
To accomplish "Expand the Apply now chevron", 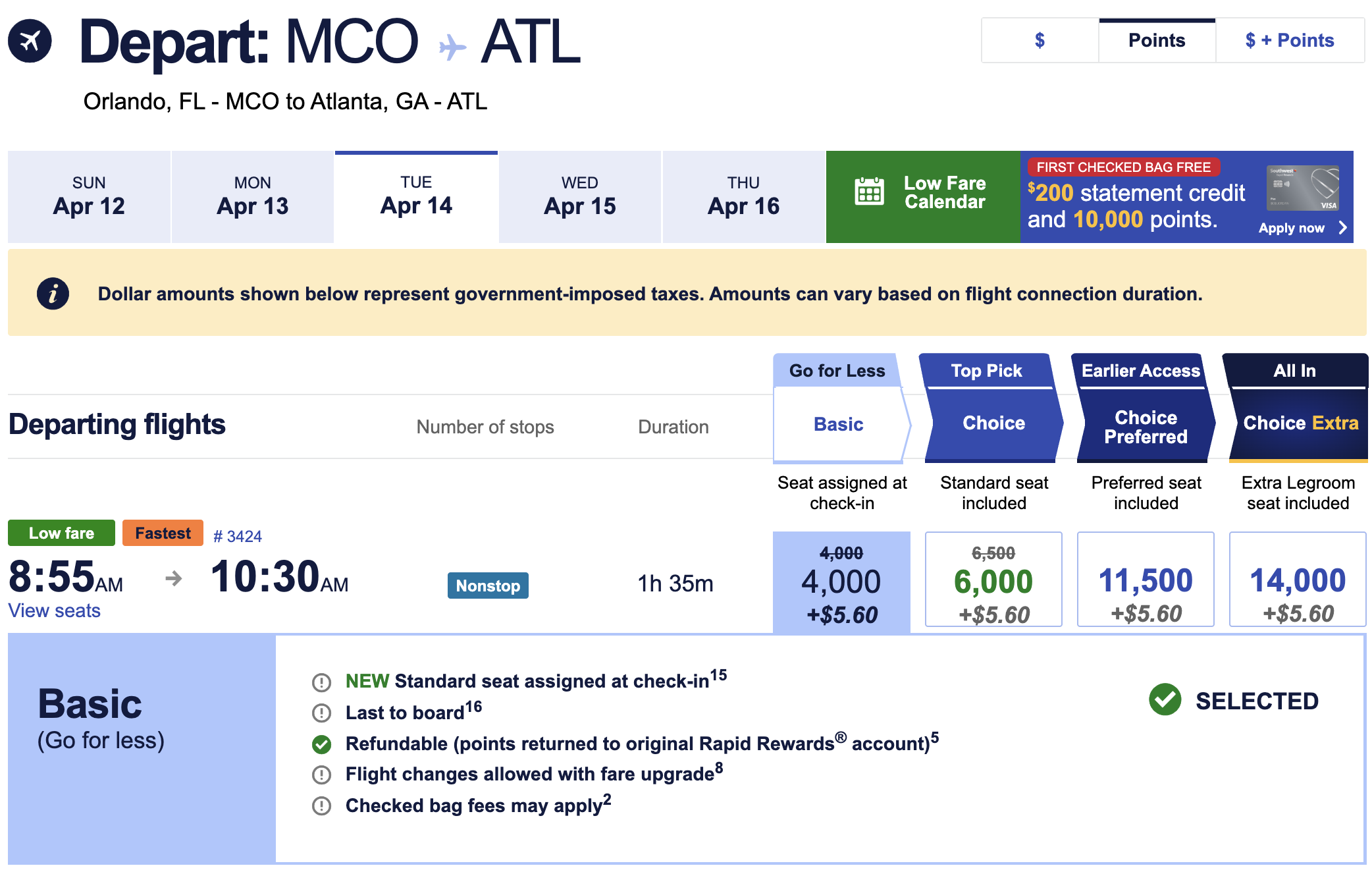I will pos(1343,227).
